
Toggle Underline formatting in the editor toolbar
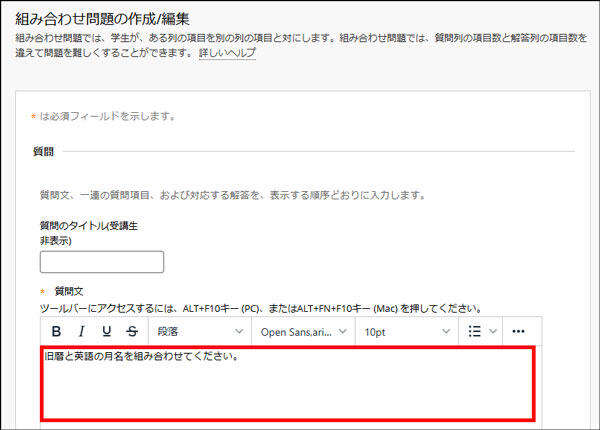[107, 331]
